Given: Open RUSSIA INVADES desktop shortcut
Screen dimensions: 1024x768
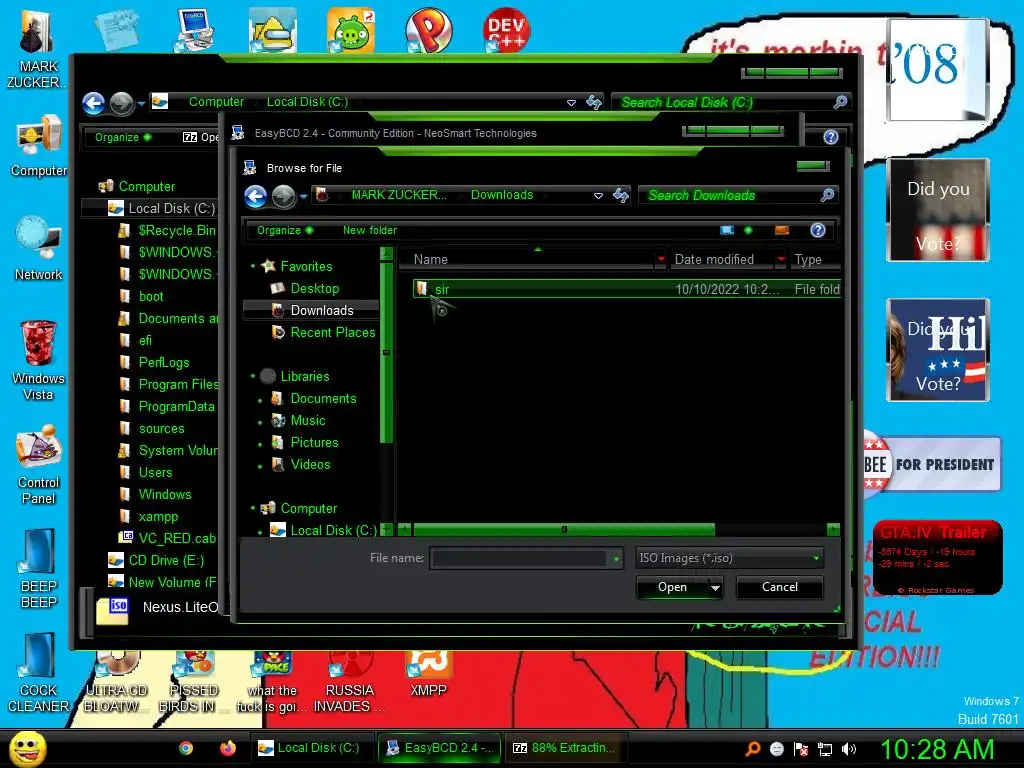Looking at the screenshot, I should pos(349,682).
